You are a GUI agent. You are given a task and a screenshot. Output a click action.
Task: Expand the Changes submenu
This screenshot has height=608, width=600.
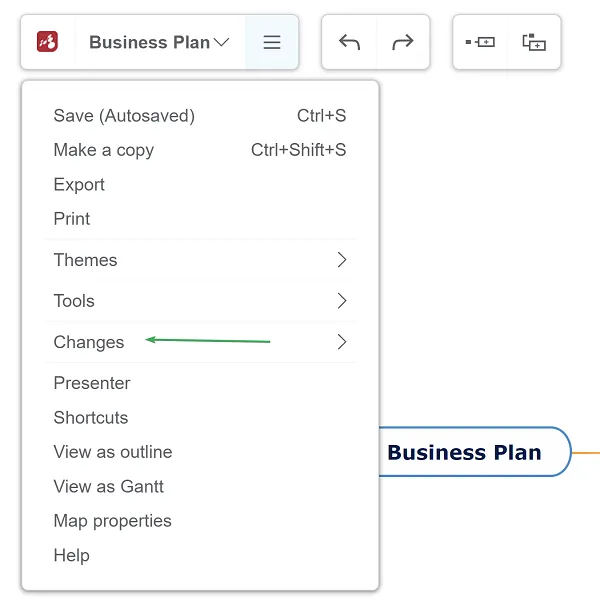(x=200, y=342)
